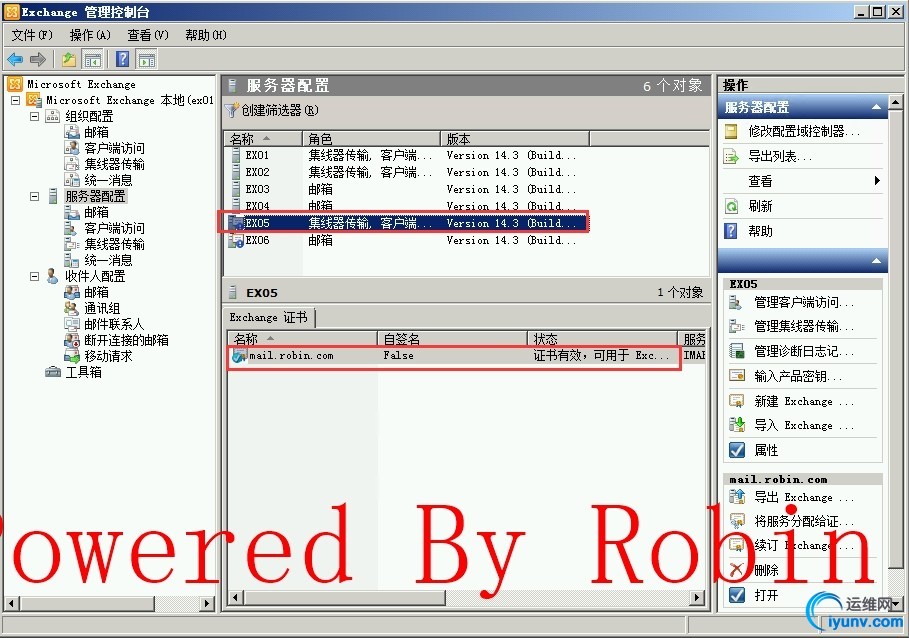Select 通讯组 under 收件人配置
The height and width of the screenshot is (638, 909).
(x=102, y=308)
